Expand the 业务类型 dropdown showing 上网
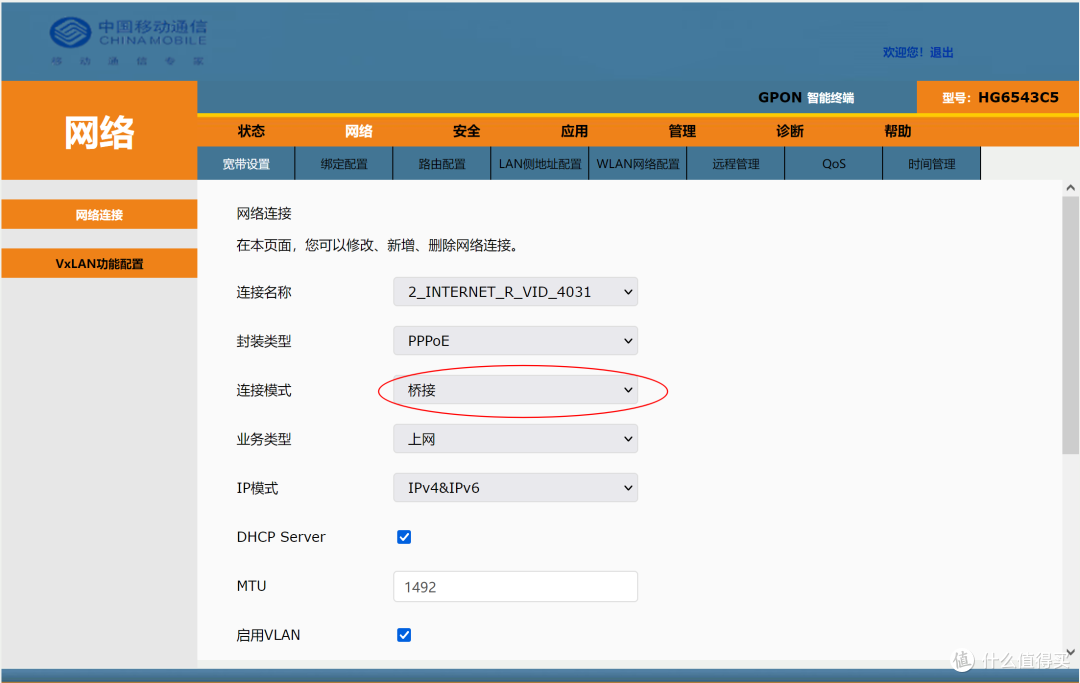The width and height of the screenshot is (1080, 683). coord(515,438)
